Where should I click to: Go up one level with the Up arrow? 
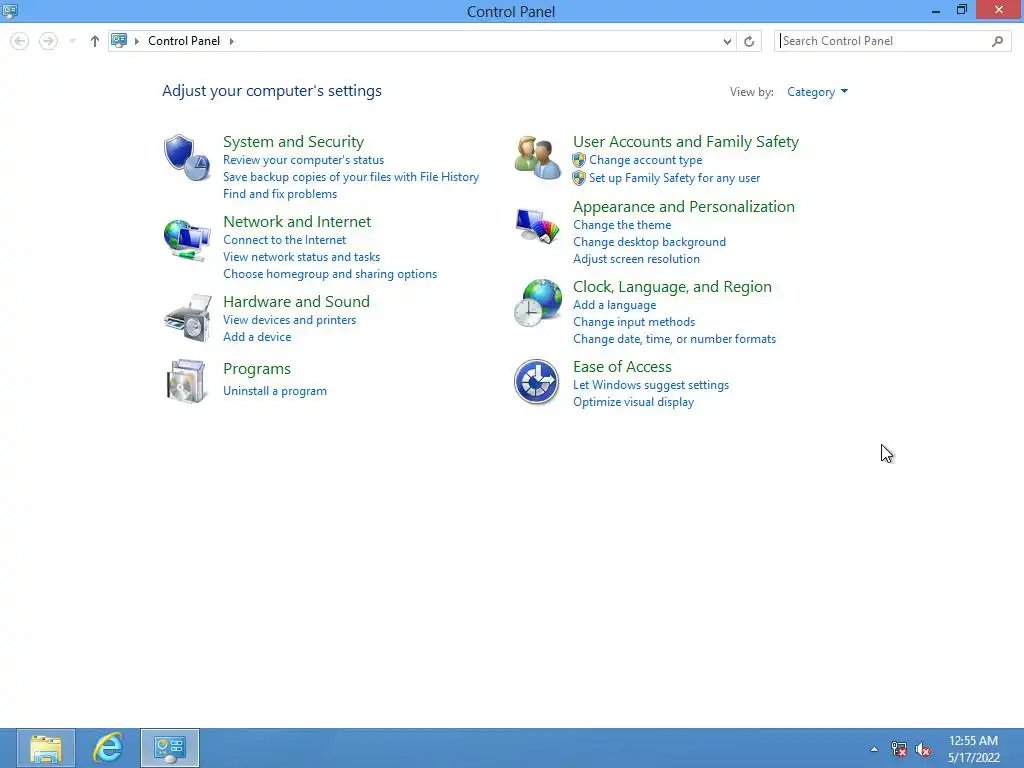click(x=95, y=41)
